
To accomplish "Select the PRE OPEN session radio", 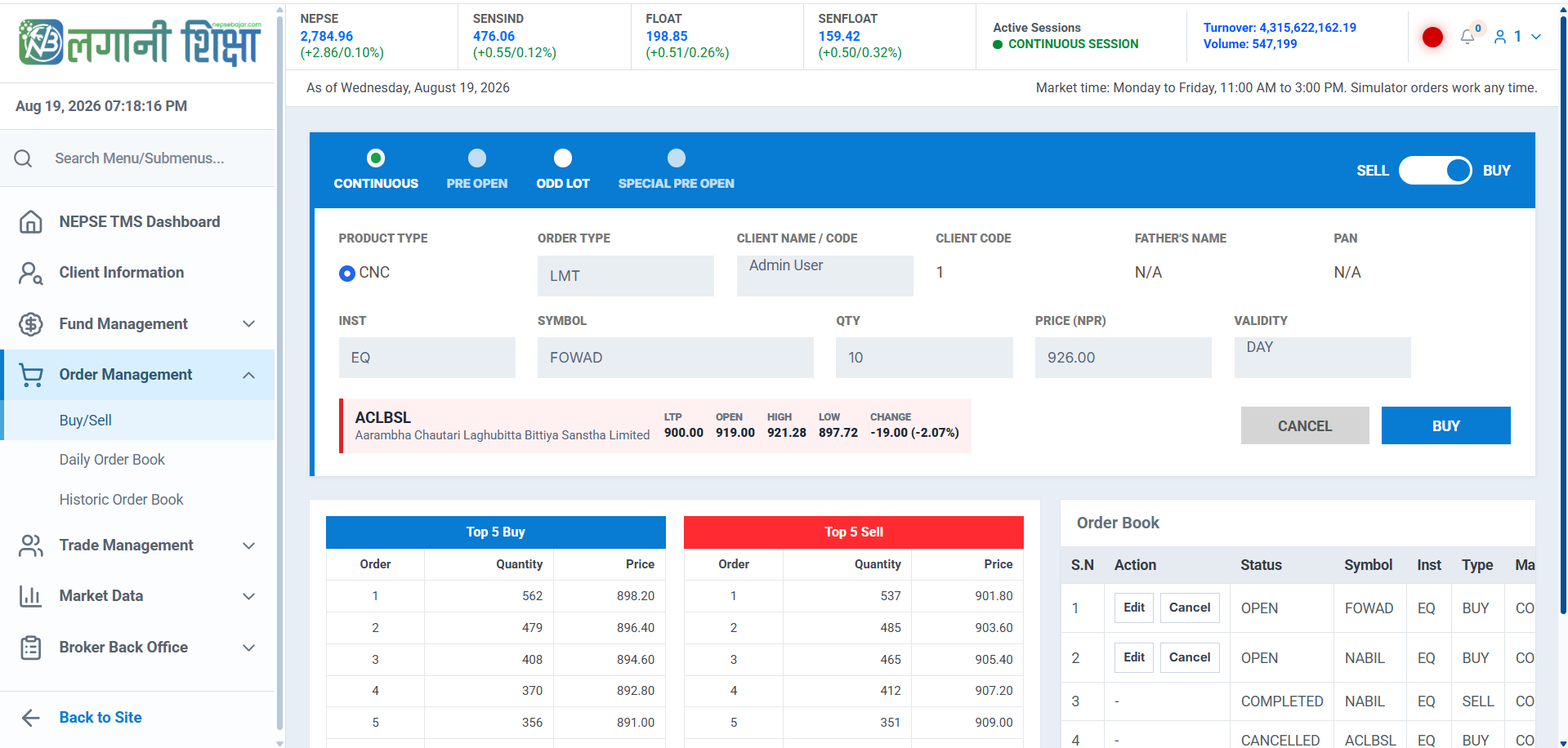I will [x=477, y=158].
